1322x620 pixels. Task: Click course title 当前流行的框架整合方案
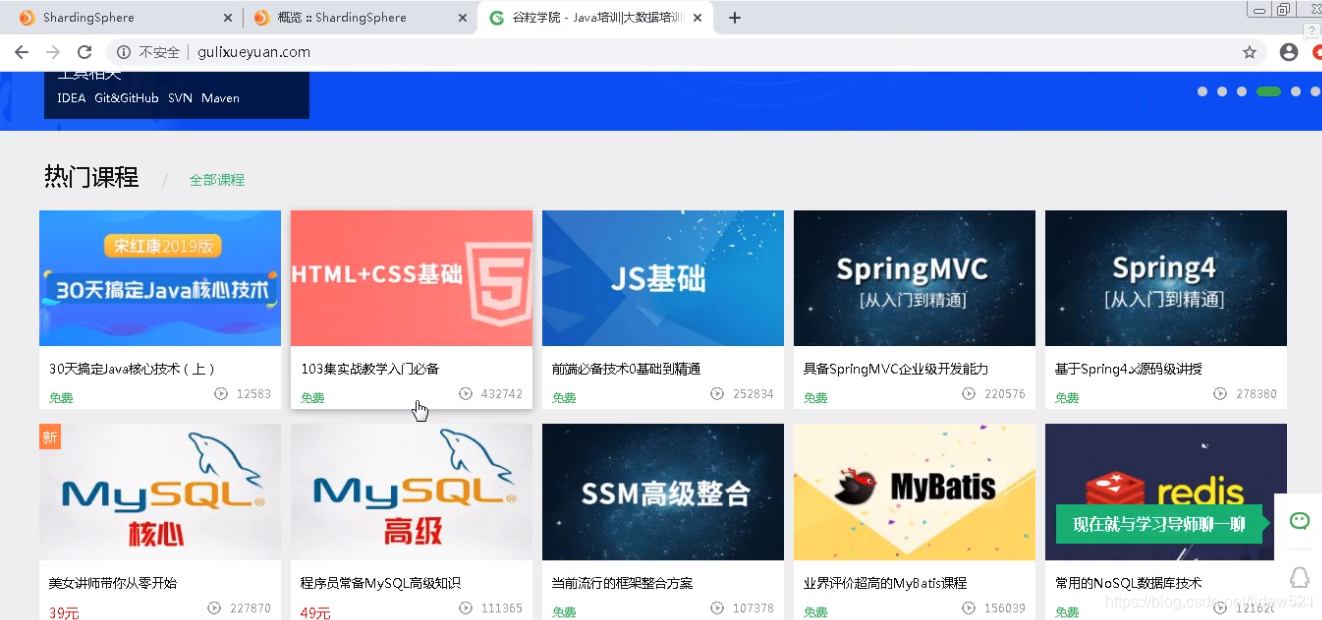pyautogui.click(x=622, y=583)
